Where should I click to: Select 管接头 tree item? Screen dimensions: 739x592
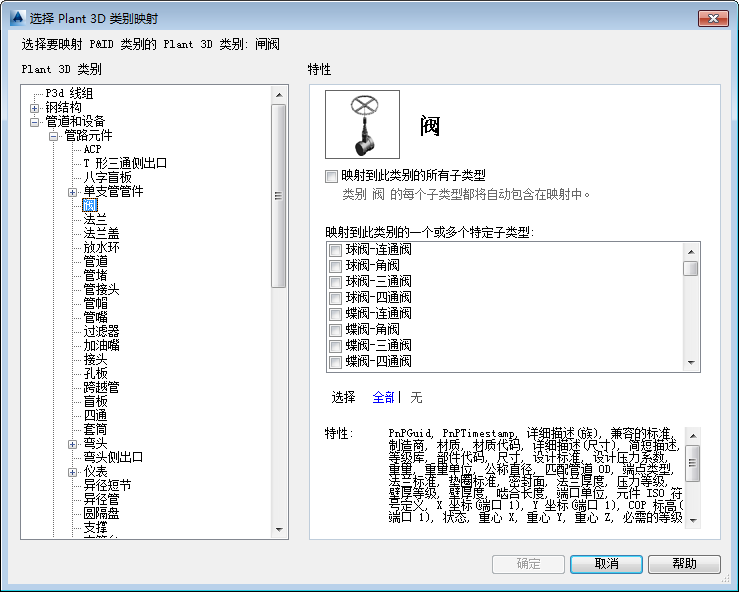[x=101, y=289]
